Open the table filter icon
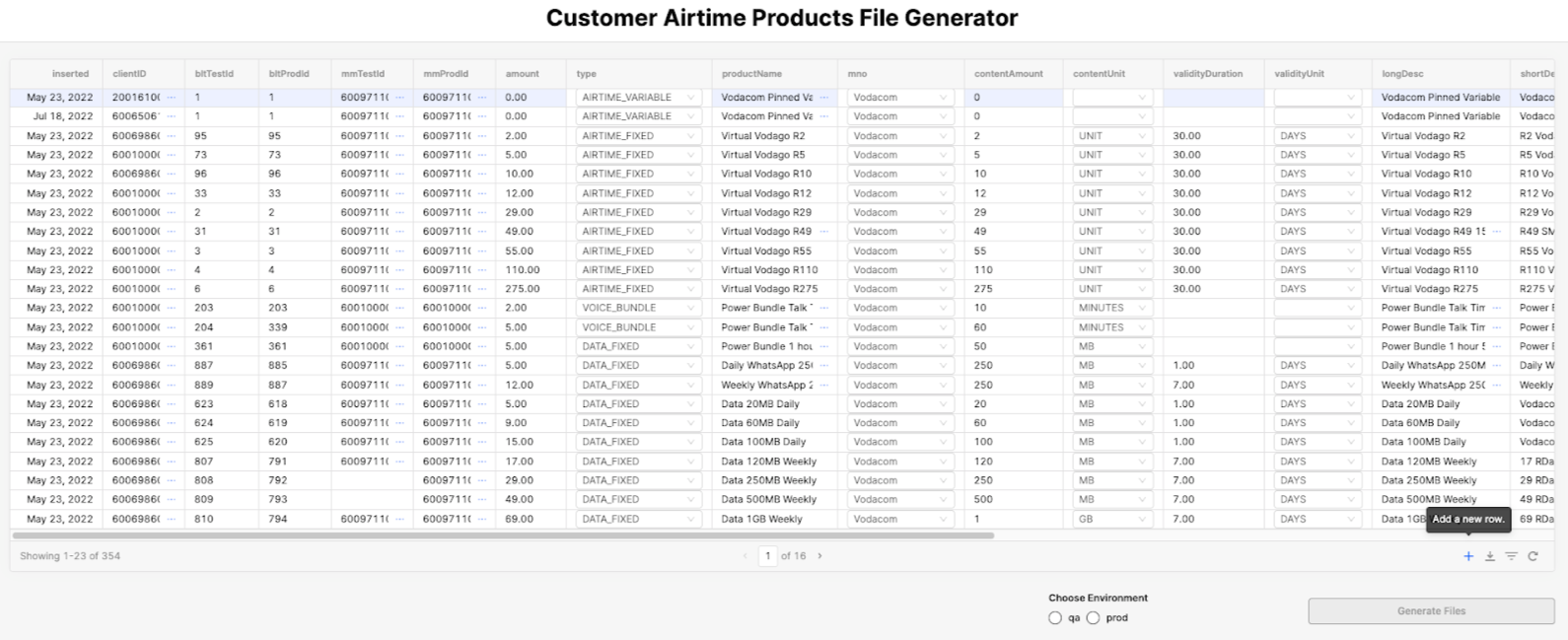This screenshot has width=1568, height=640. tap(1511, 556)
